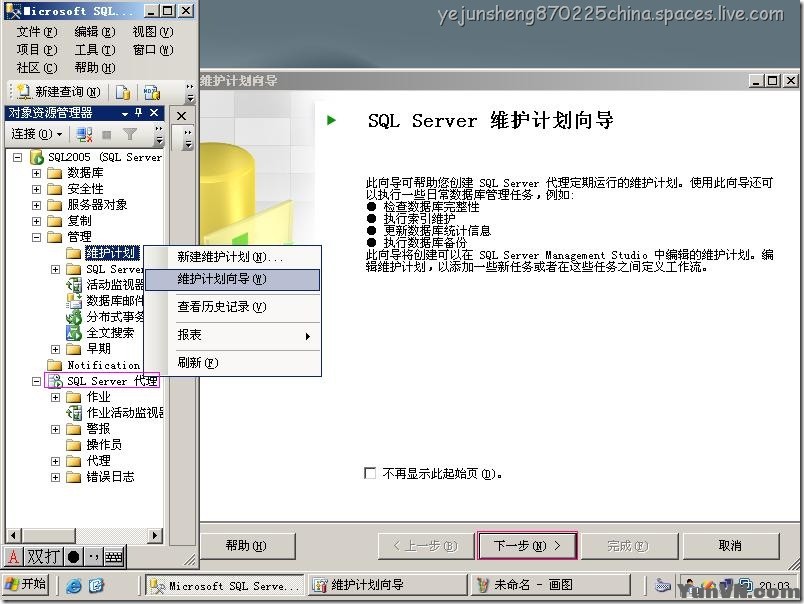Switch to 维护计划向导 taskbar item
The width and height of the screenshot is (804, 604).
tap(388, 585)
